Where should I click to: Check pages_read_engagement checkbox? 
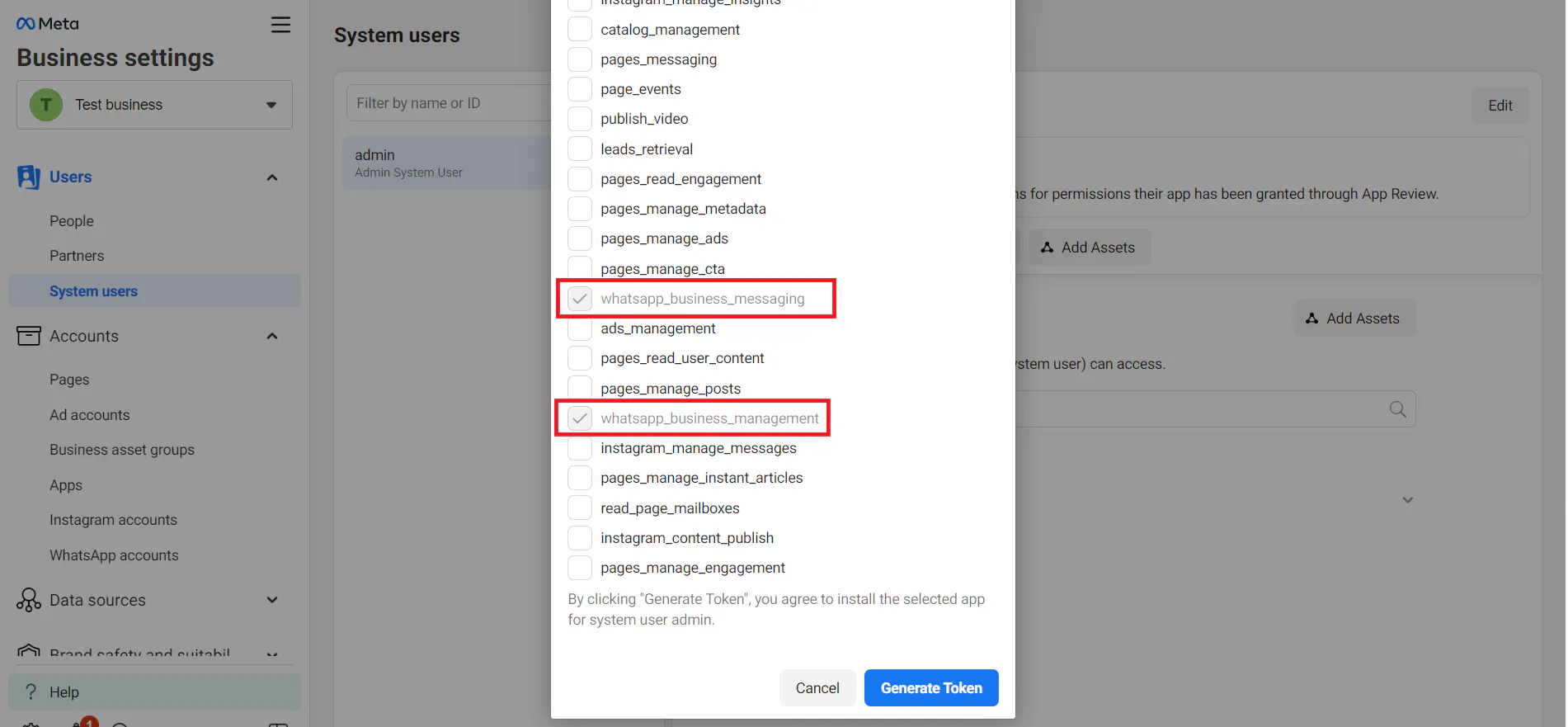(580, 179)
